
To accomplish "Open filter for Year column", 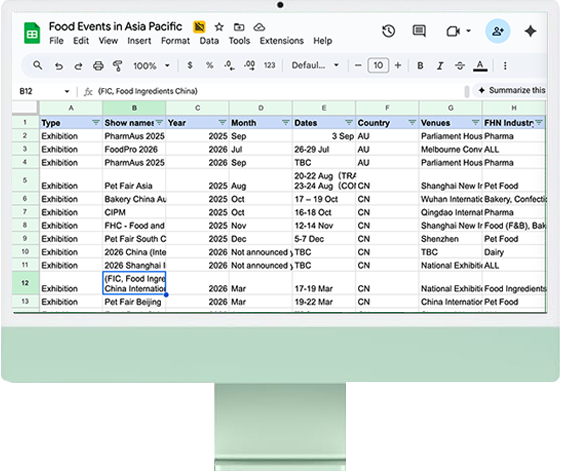I will (x=223, y=123).
